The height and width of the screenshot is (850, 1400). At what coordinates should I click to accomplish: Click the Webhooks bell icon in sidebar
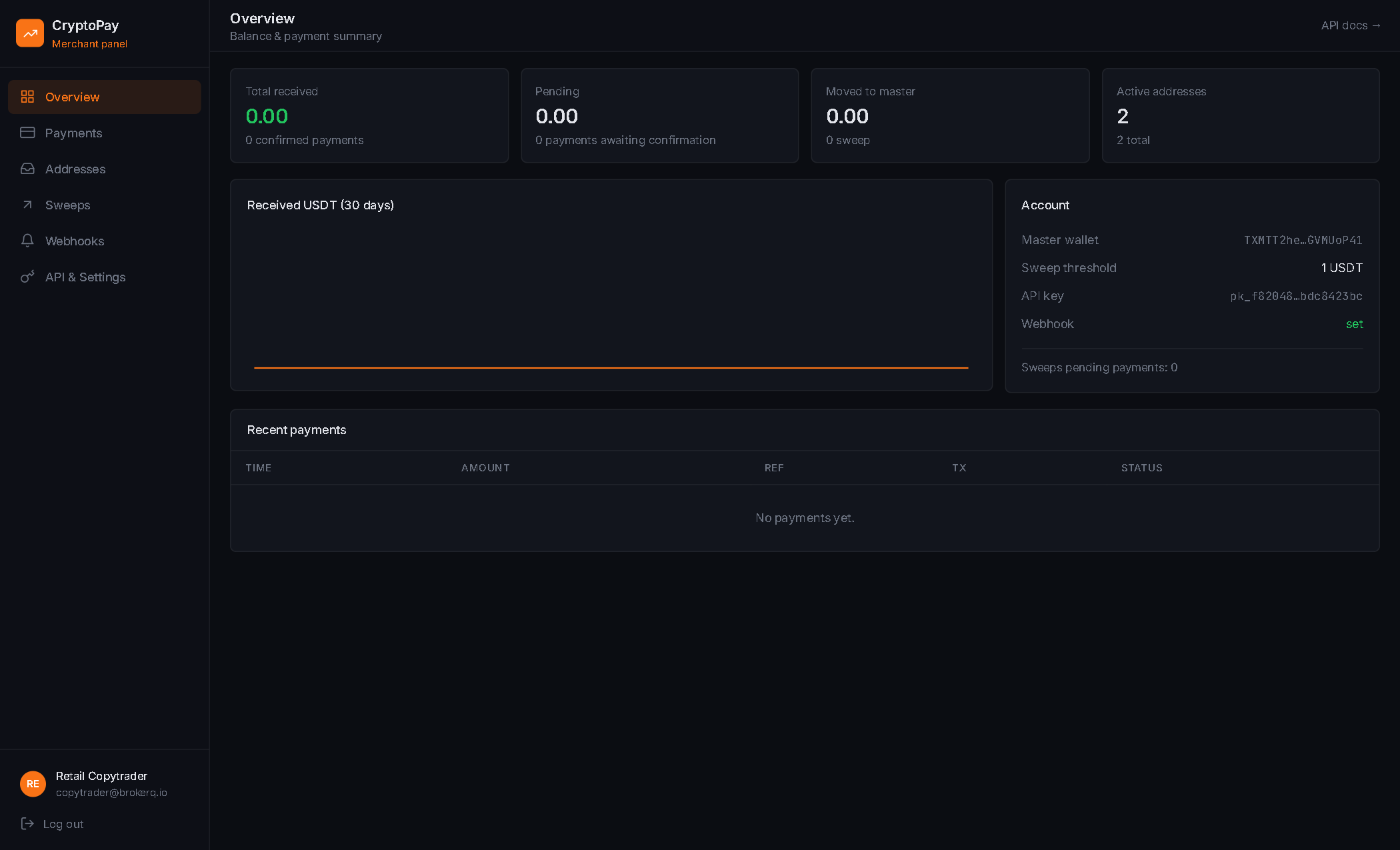(27, 241)
